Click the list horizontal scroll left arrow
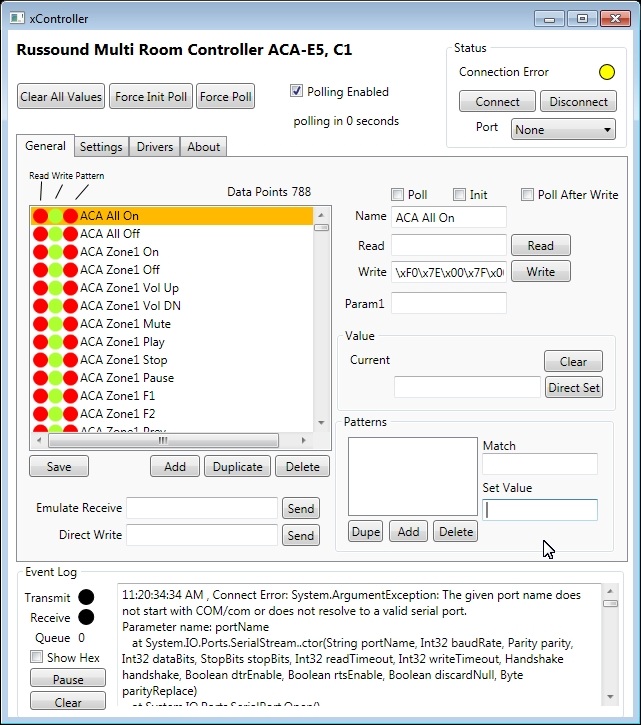641x725 pixels. coord(39,440)
